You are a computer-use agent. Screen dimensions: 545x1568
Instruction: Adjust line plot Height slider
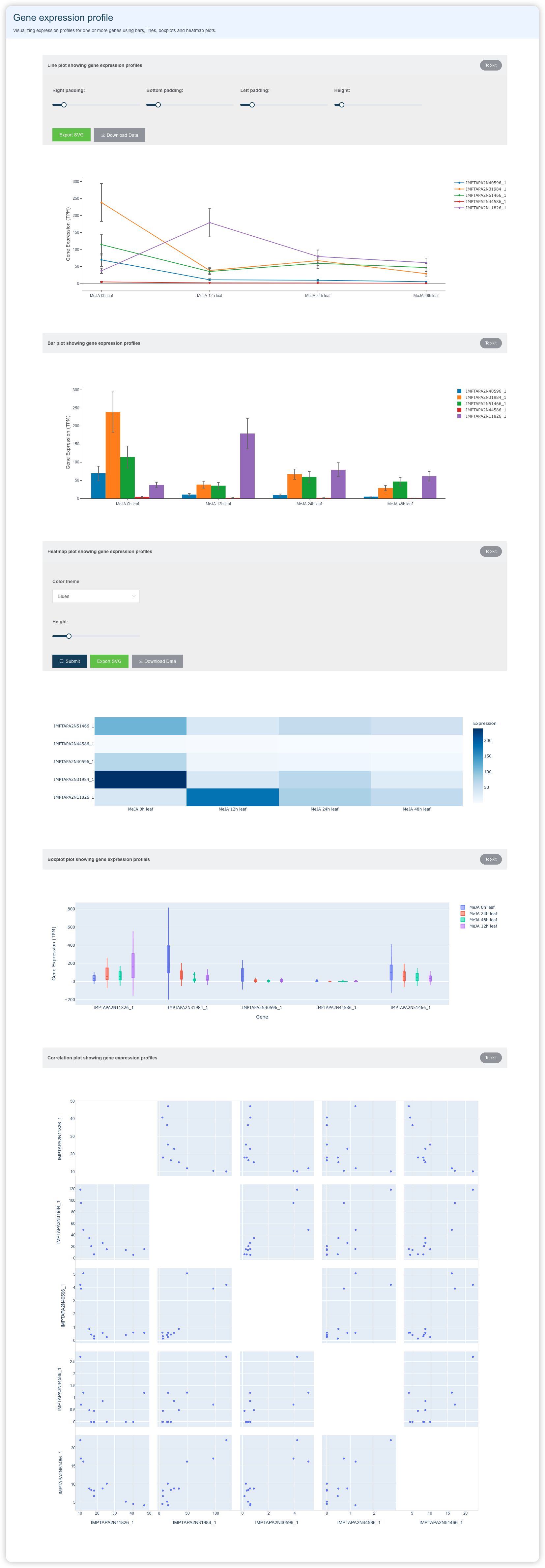click(342, 105)
